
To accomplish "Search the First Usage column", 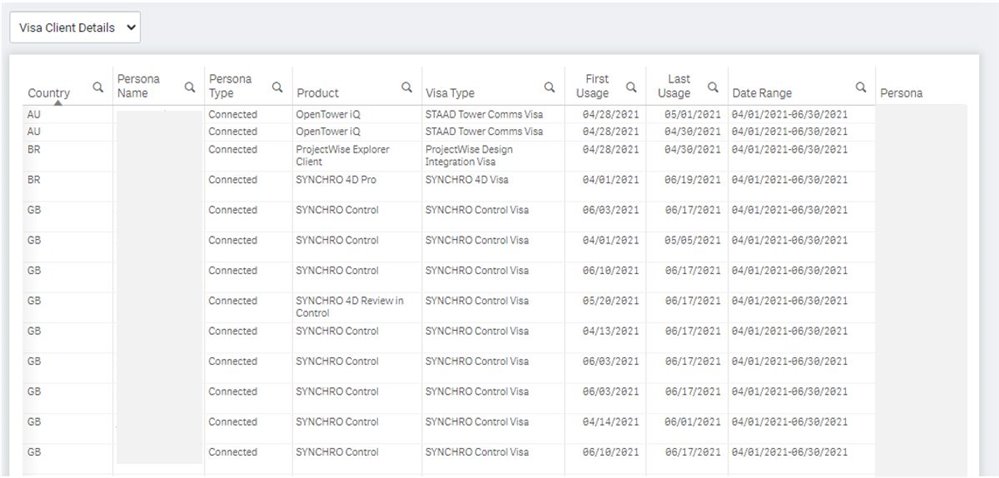I will pos(631,87).
